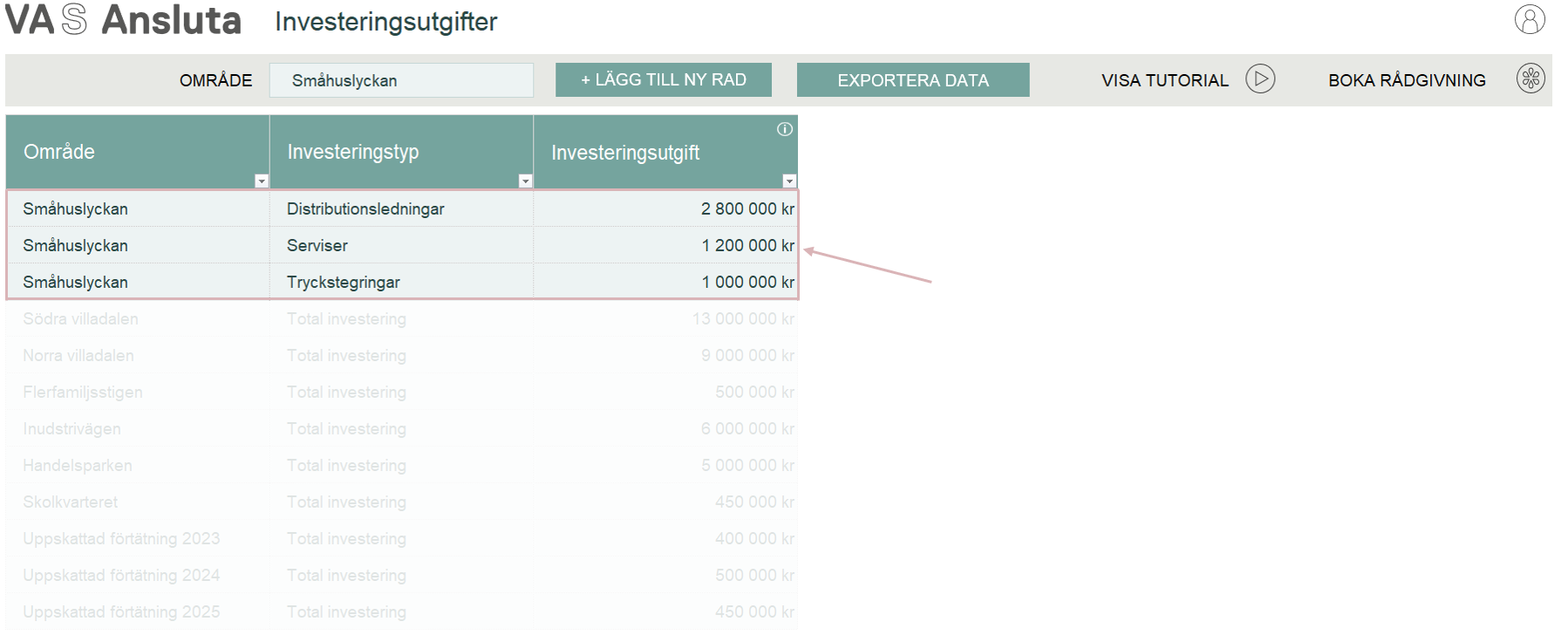Viewport: 1568px width, 642px height.
Task: Click the 13 000 000 kr value
Action: [x=743, y=318]
